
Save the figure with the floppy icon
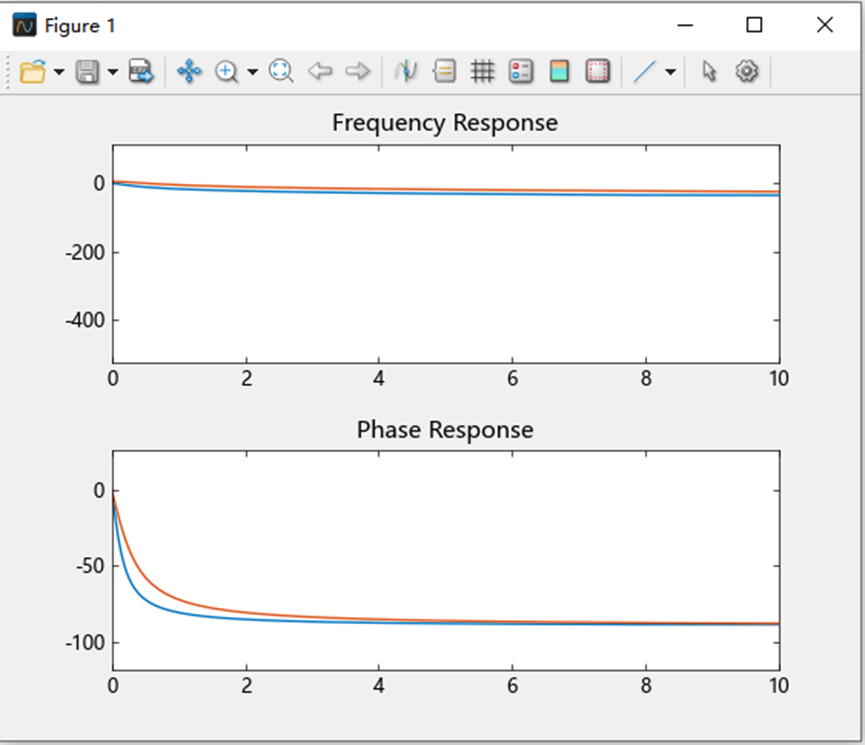pos(87,72)
